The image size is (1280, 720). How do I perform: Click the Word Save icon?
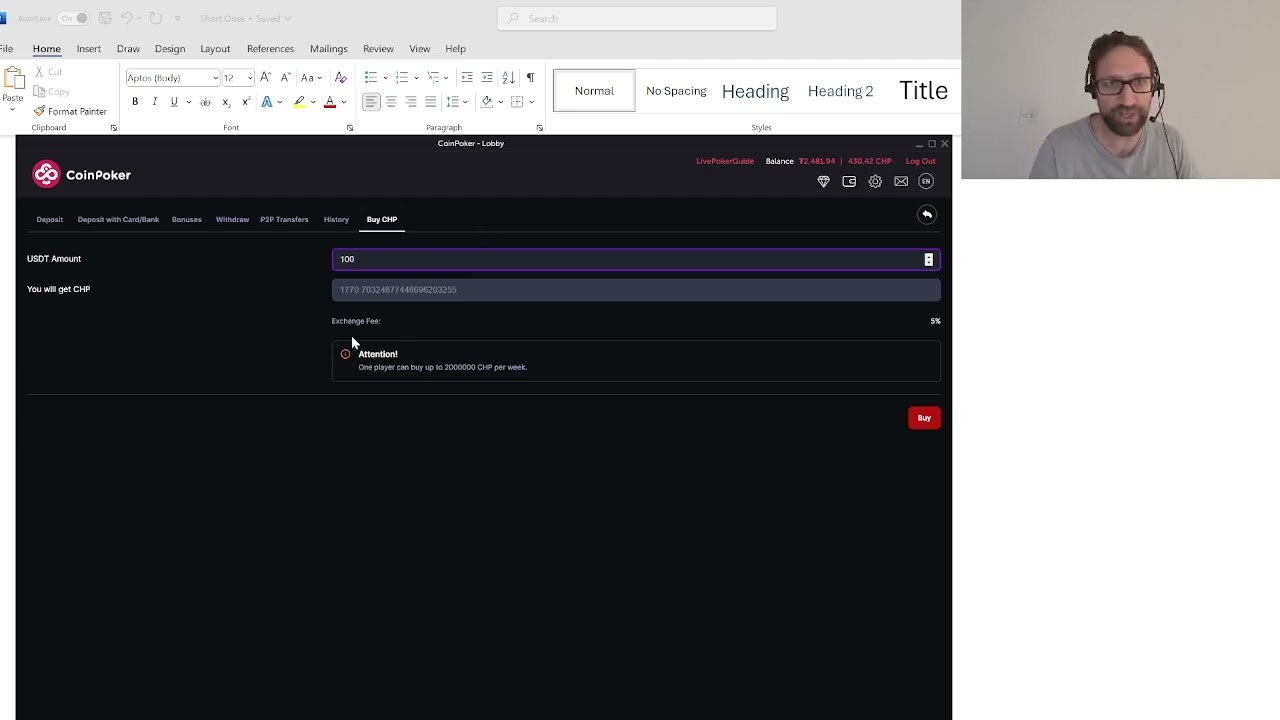coord(105,18)
